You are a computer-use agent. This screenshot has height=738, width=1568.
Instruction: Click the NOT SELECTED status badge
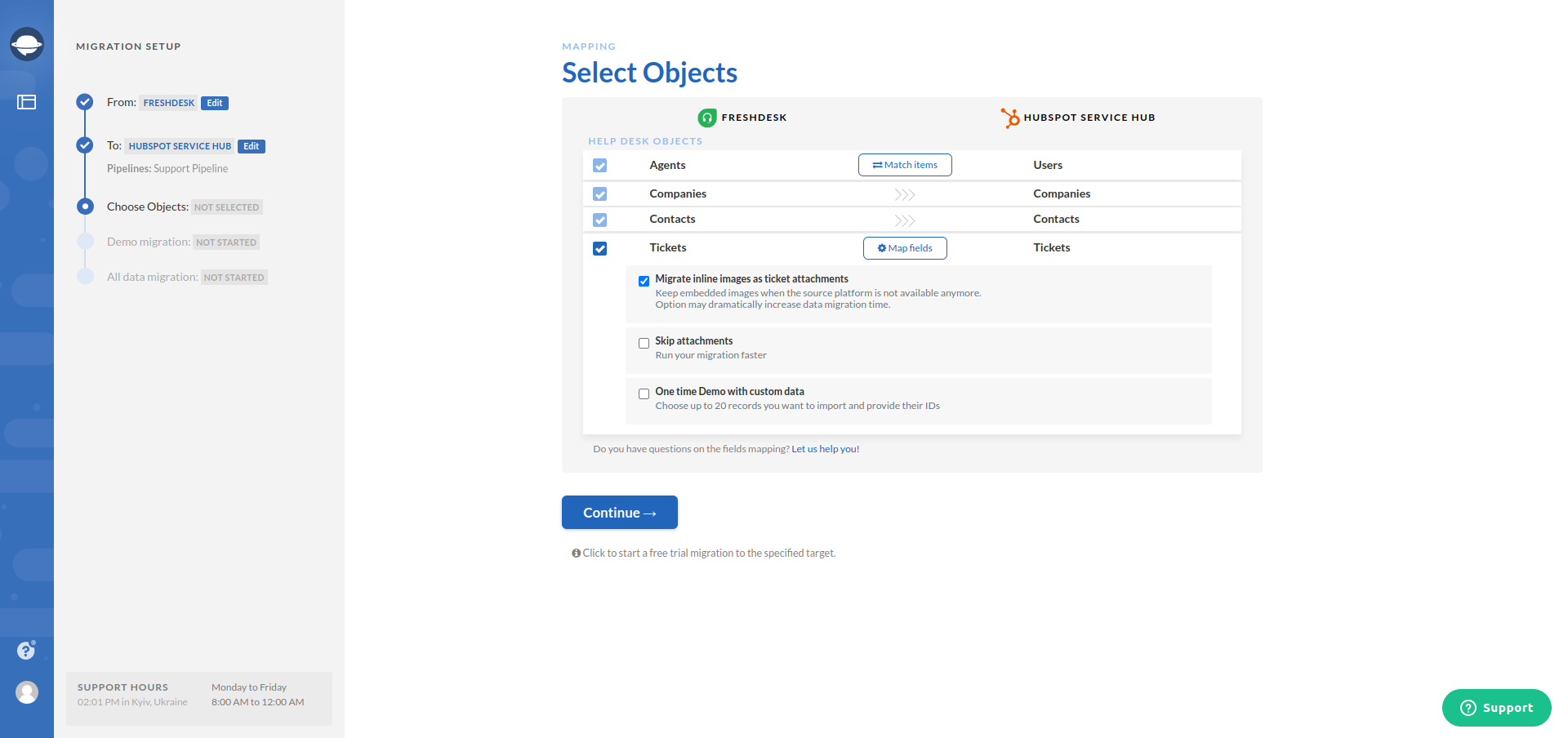coord(226,207)
